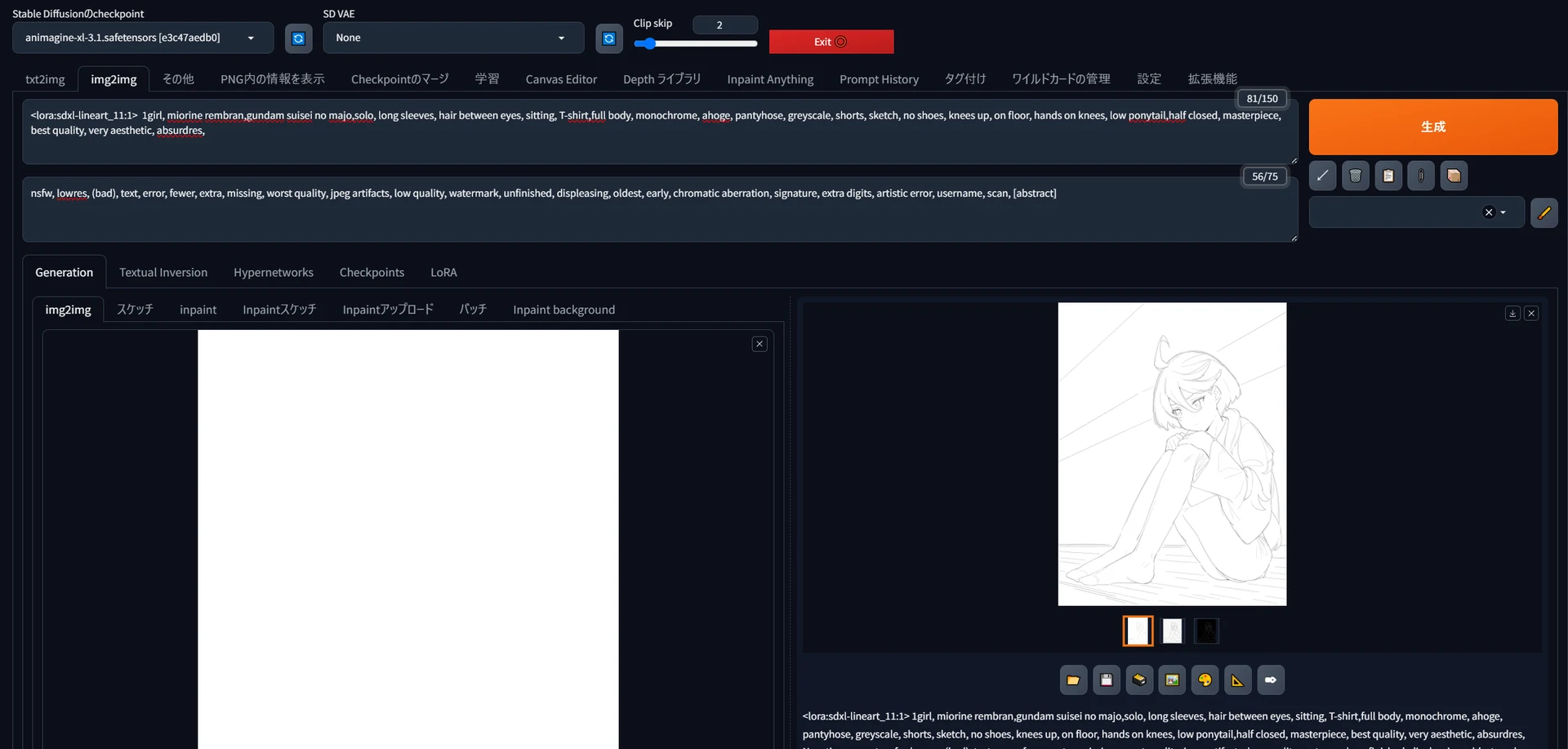The image size is (1568, 749).
Task: Switch to the スケッチ sub-tab
Action: pos(135,310)
